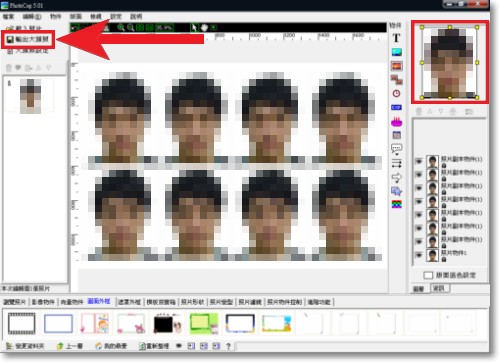Click 上一層 go up one level
Screen dimensions: 499x362
(x=70, y=346)
